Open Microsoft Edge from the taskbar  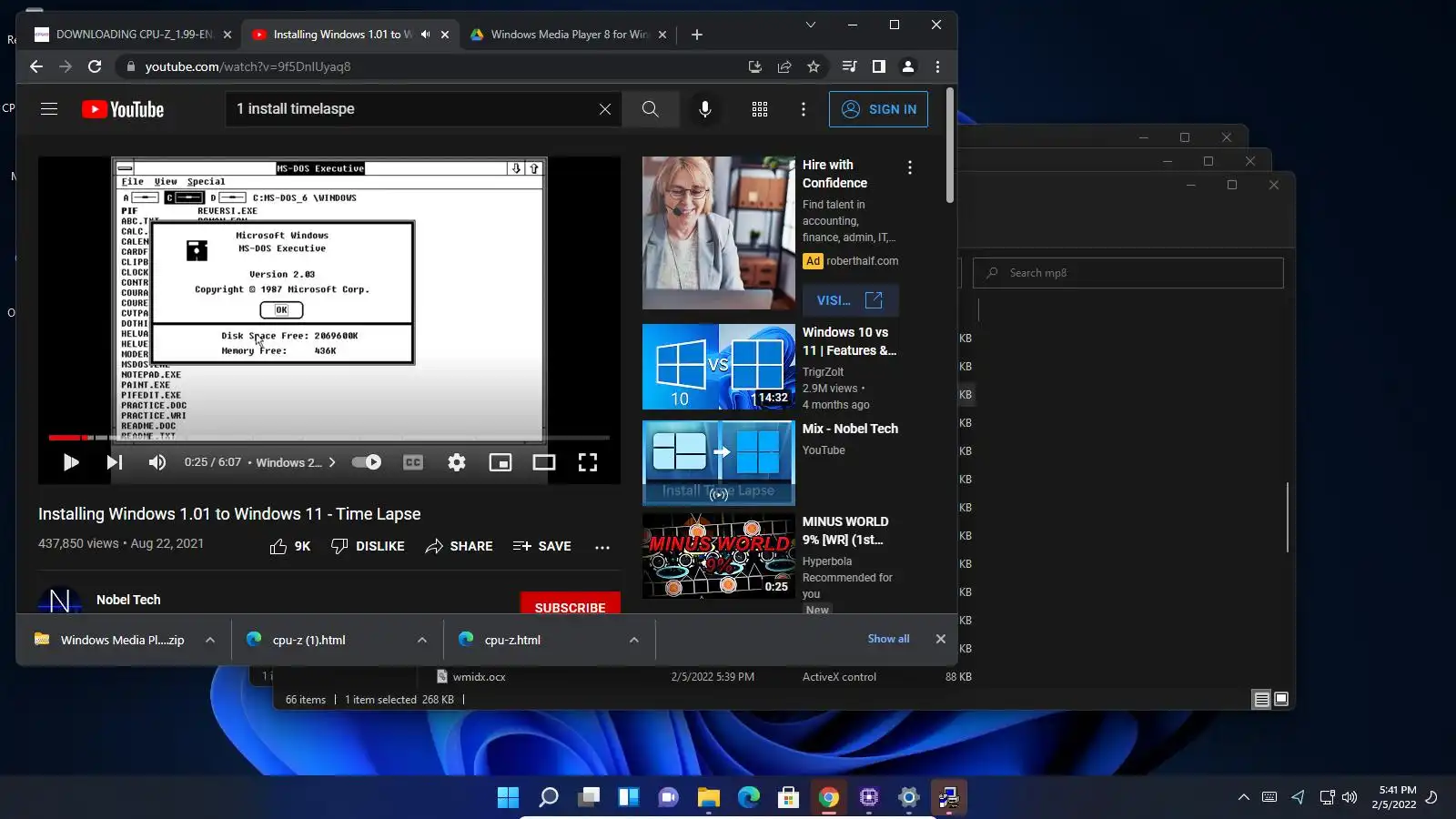coord(749,798)
